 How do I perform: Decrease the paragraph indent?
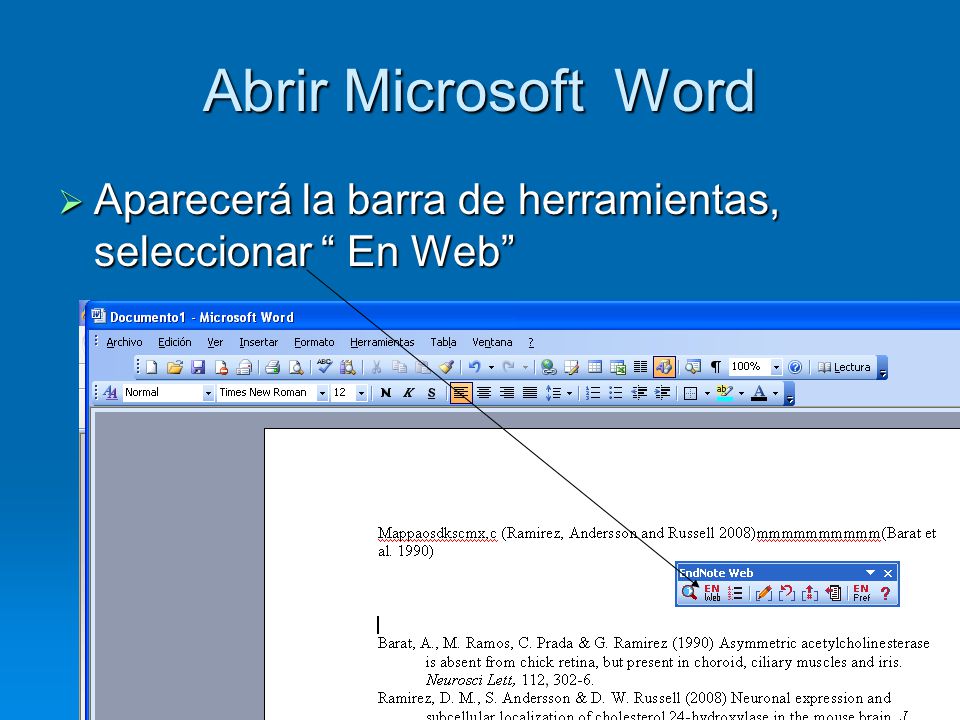(x=639, y=392)
